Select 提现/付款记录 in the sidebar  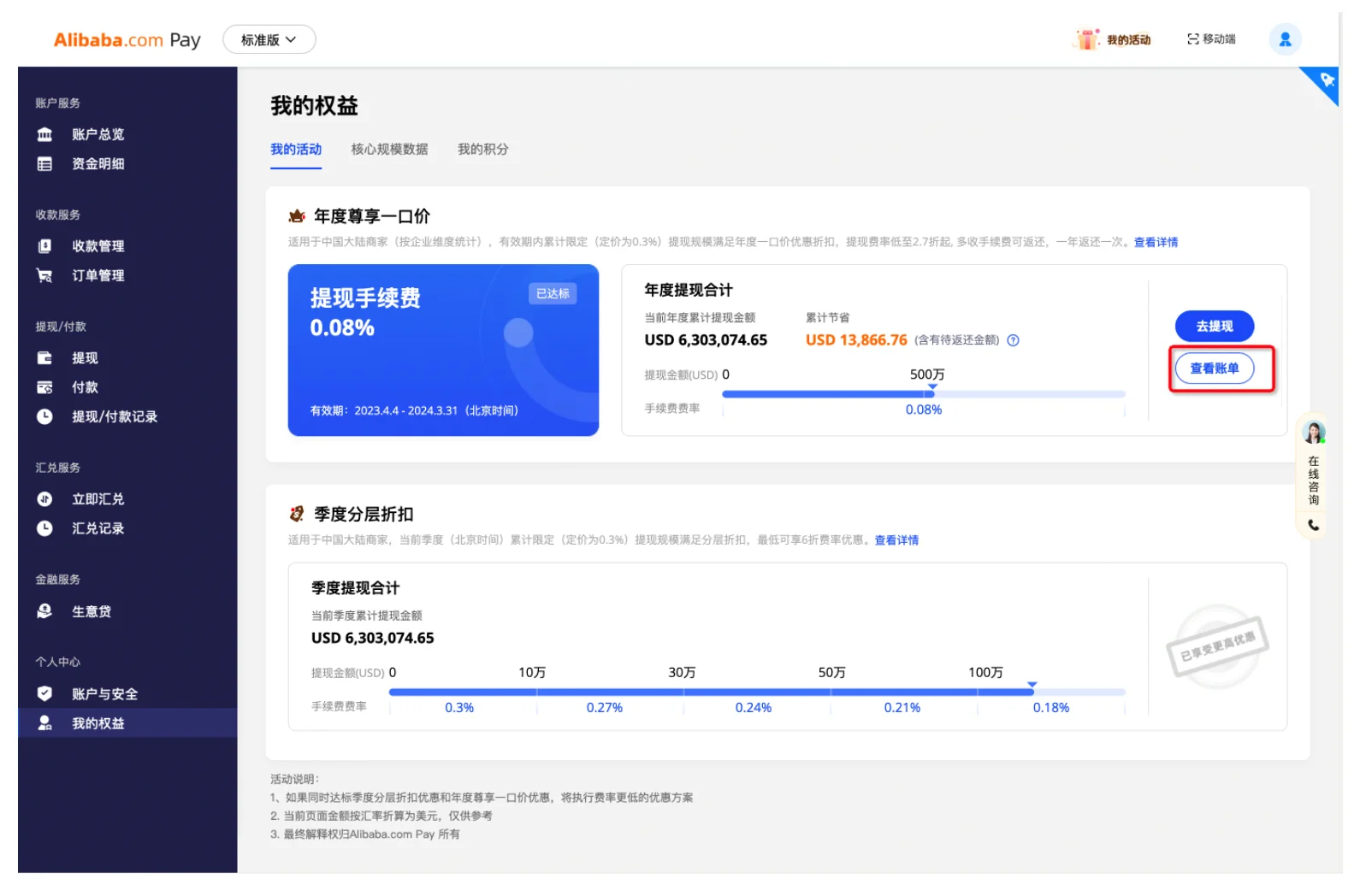pyautogui.click(x=114, y=417)
